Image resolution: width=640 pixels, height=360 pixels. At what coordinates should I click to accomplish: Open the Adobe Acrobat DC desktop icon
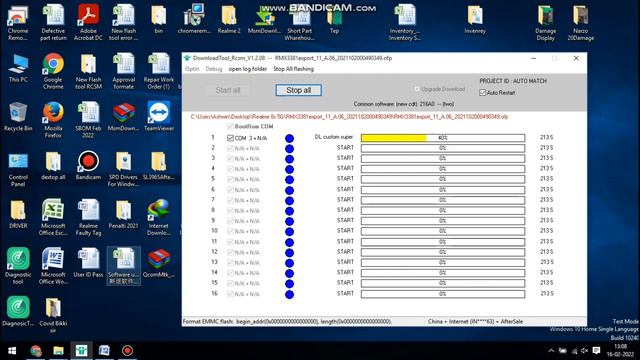88,22
